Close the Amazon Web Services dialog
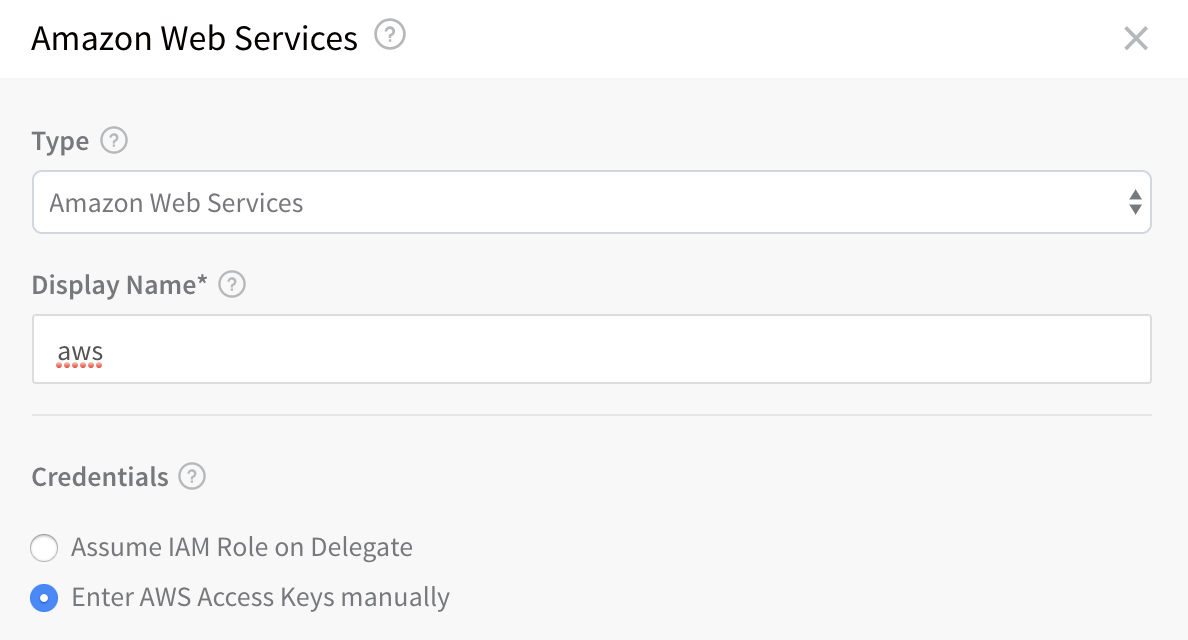The image size is (1188, 640). (x=1136, y=38)
